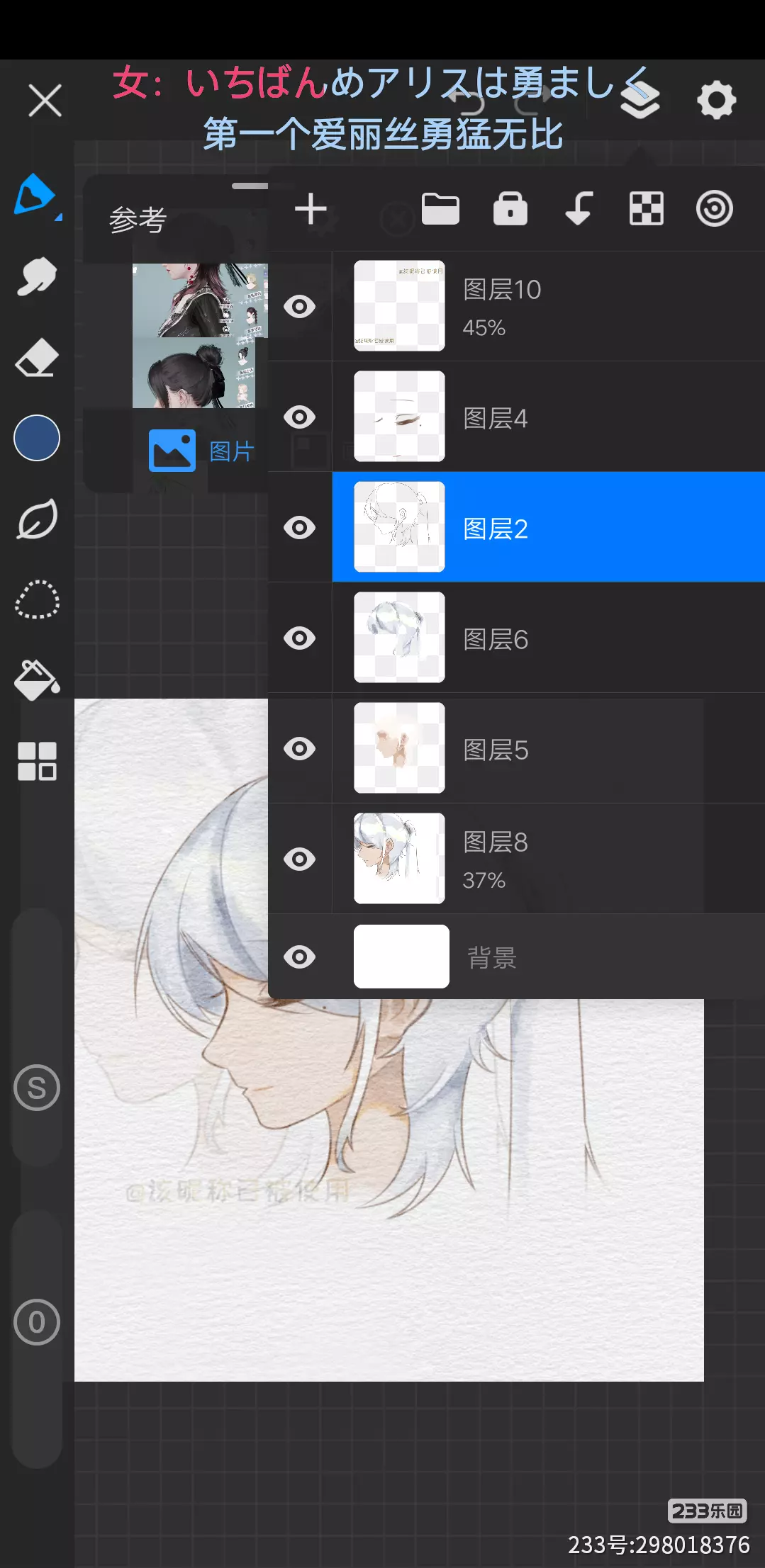This screenshot has width=765, height=1568.
Task: Close the canvas with the X icon
Action: click(45, 100)
